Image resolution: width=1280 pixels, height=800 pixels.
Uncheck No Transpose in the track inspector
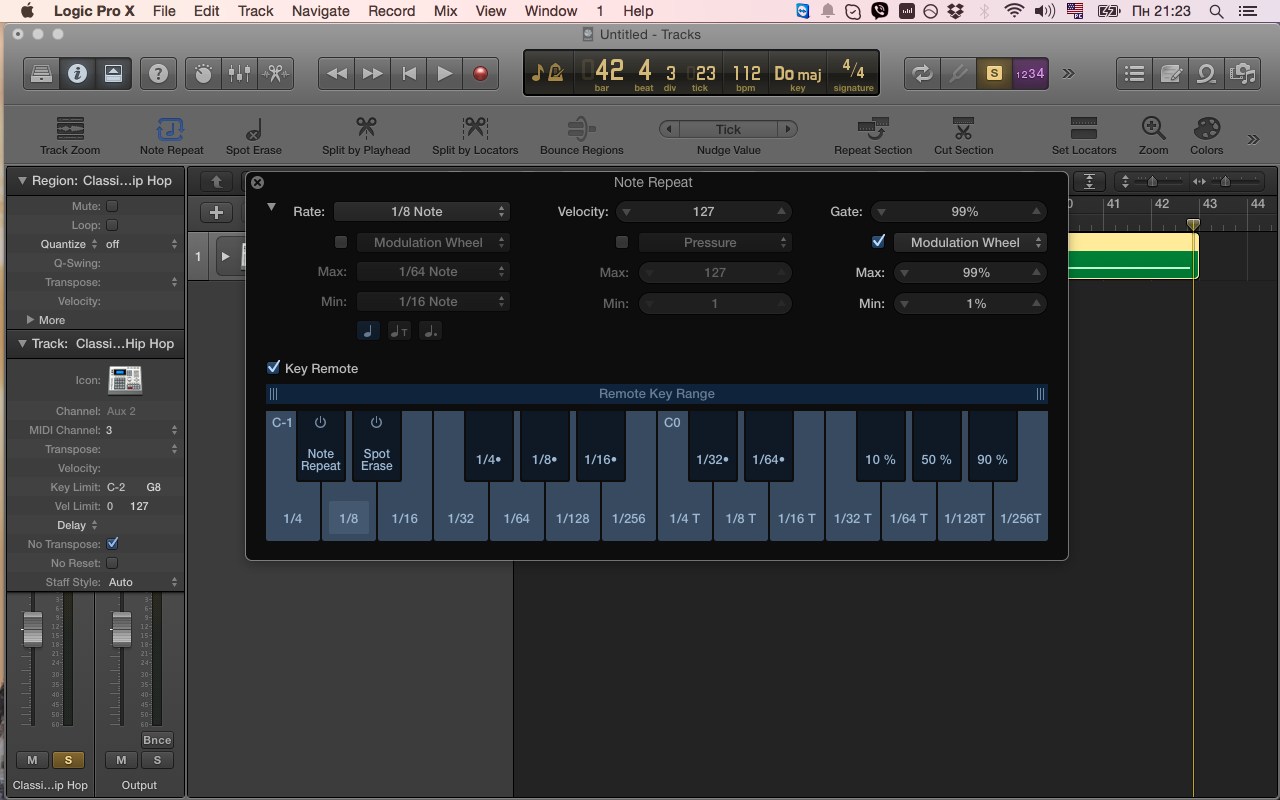coord(113,544)
